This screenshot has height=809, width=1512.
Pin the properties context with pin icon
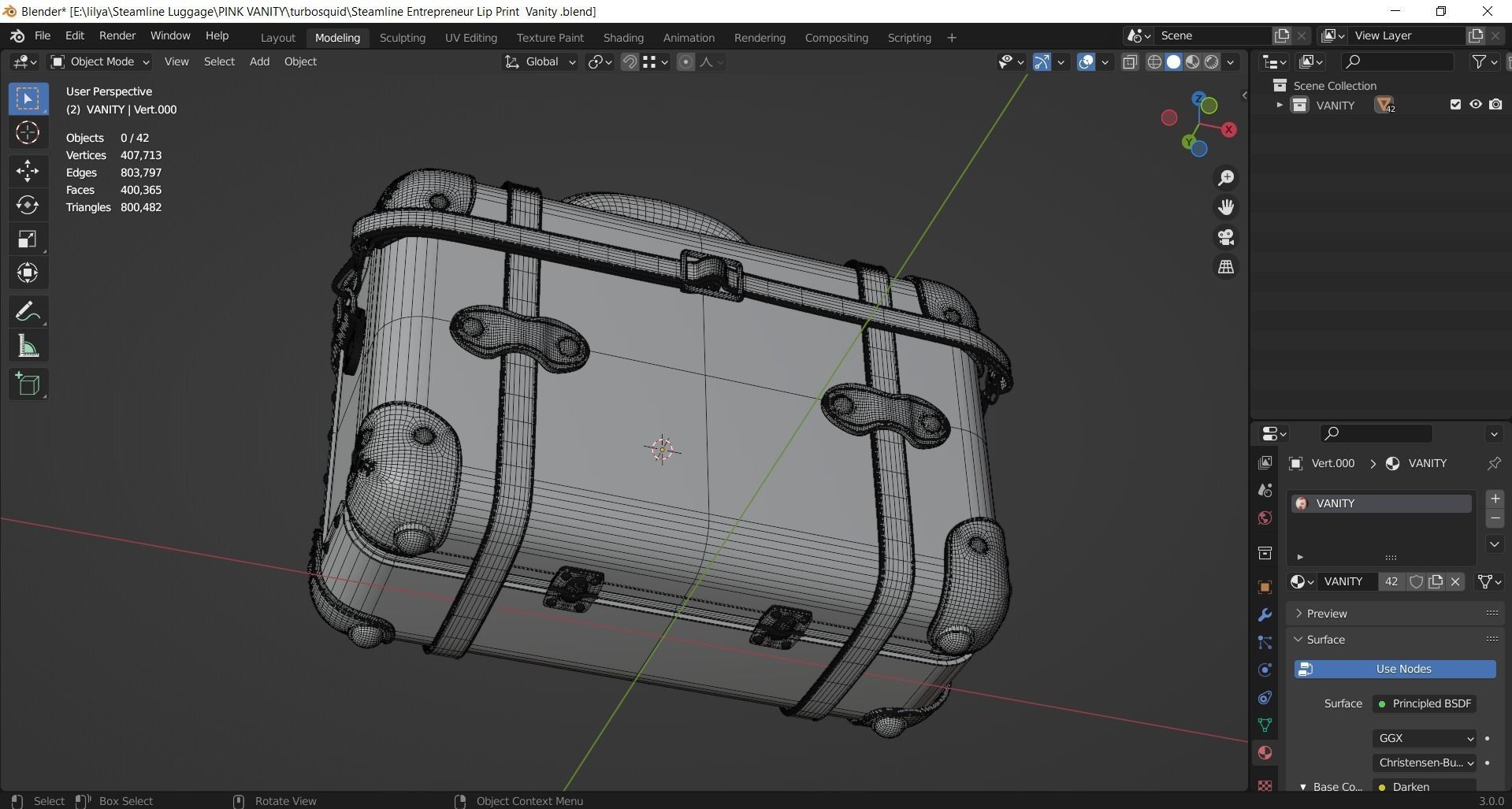click(x=1494, y=463)
